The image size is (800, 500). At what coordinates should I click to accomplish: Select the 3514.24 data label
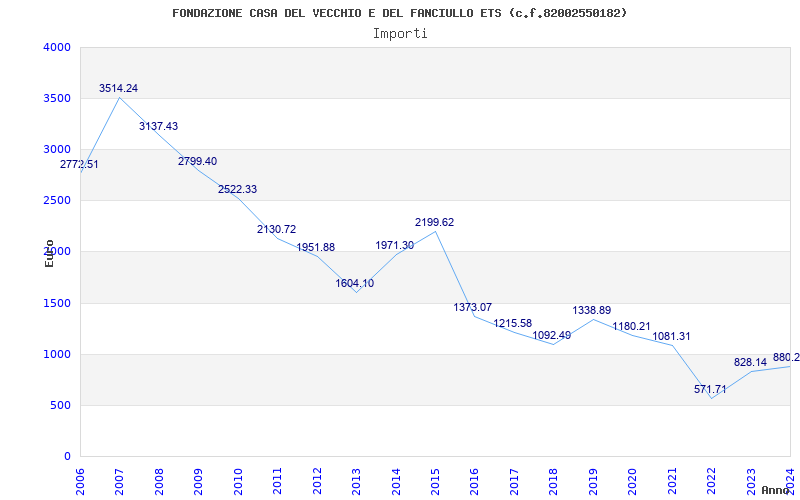tap(118, 88)
